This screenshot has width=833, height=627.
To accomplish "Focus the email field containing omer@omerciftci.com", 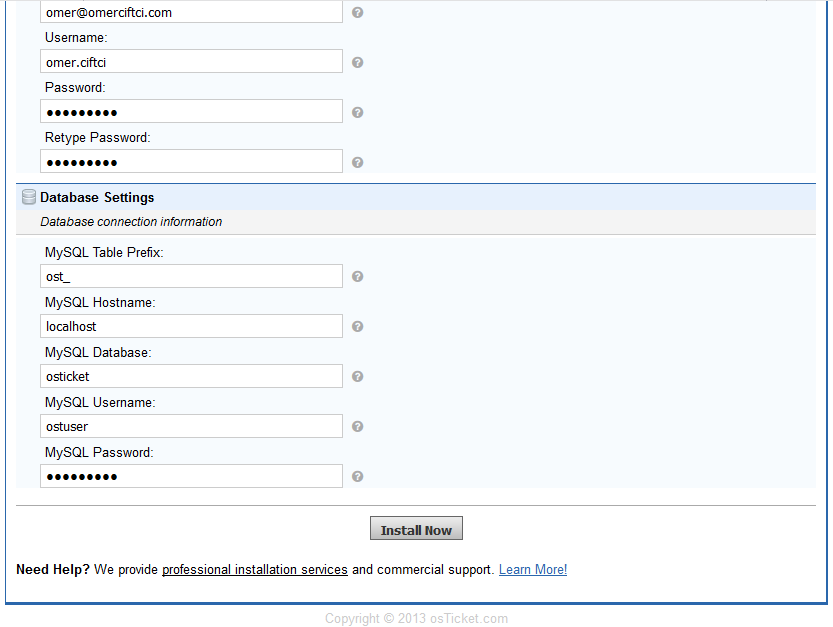I will pyautogui.click(x=191, y=13).
